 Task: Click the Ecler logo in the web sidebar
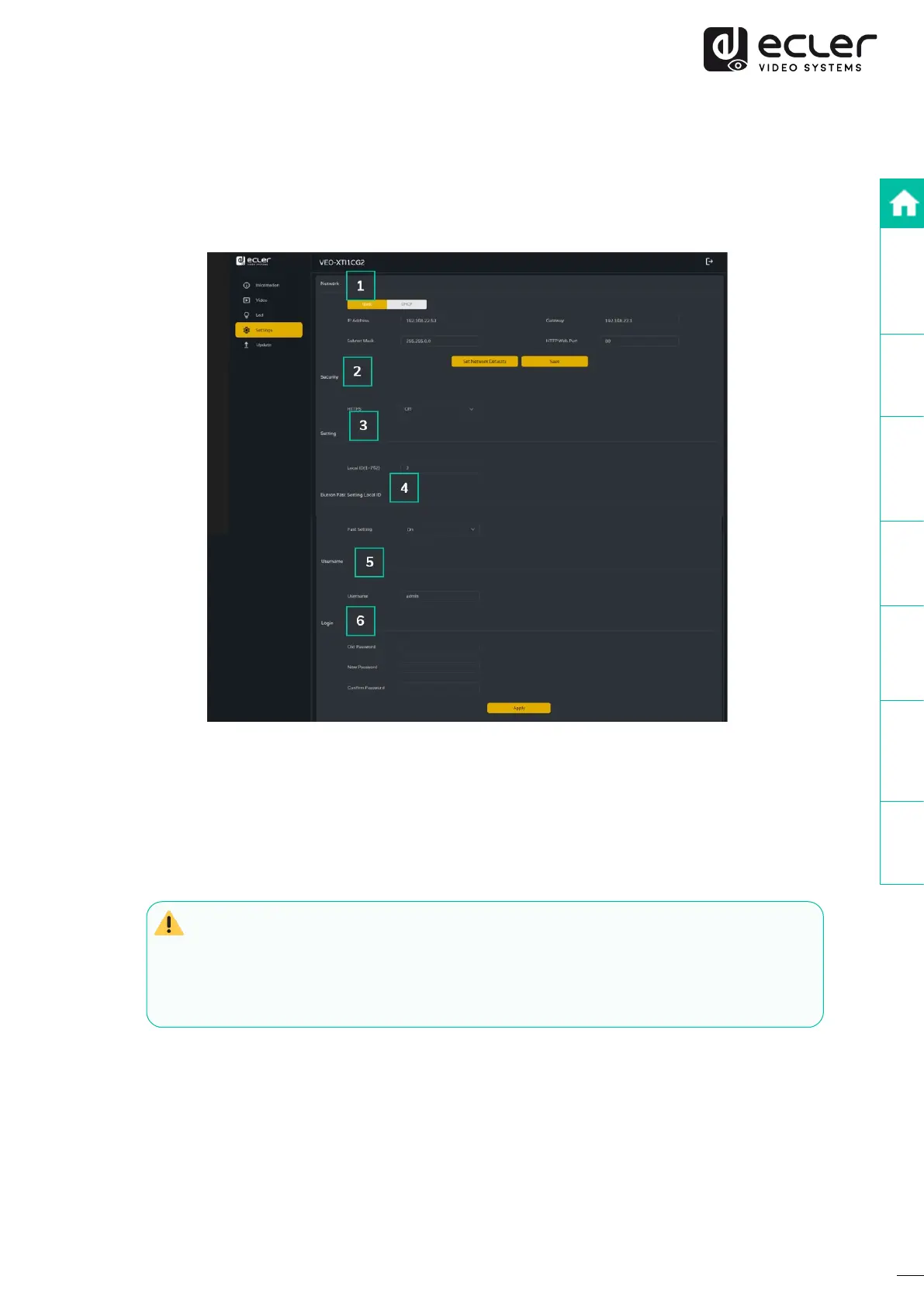254,261
